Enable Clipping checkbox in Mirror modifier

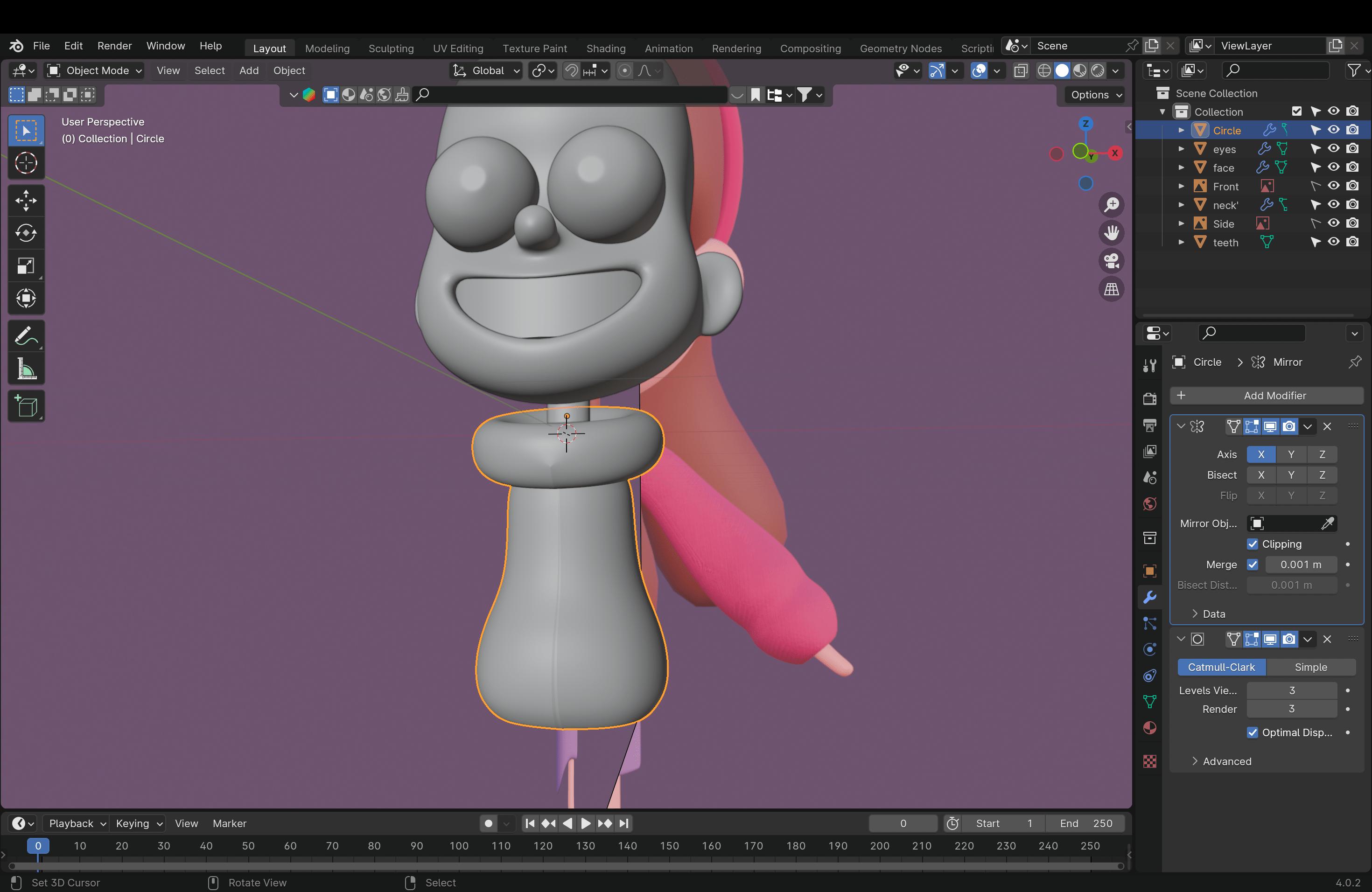(x=1253, y=543)
